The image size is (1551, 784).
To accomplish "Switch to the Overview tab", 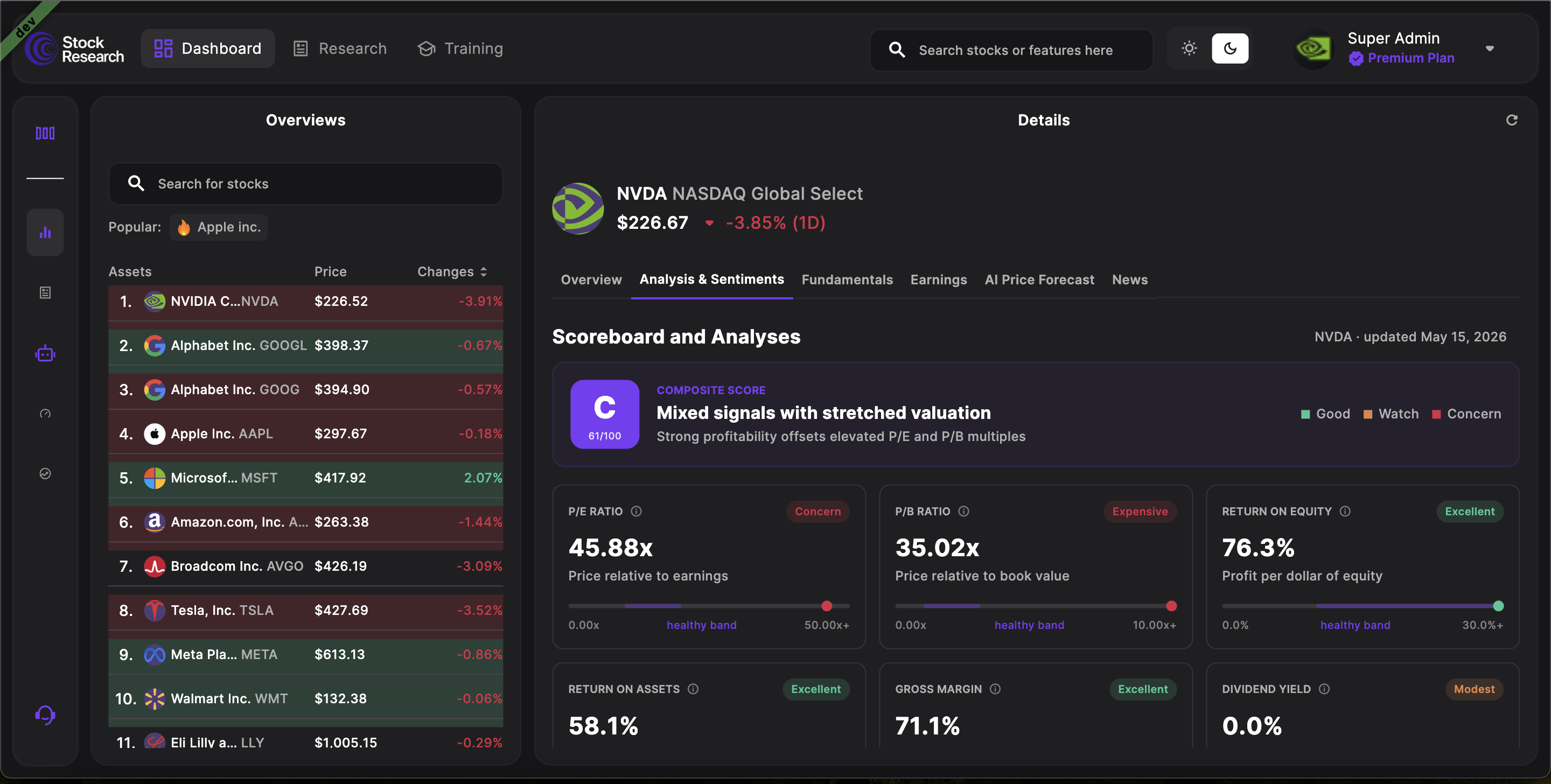I will [x=591, y=279].
